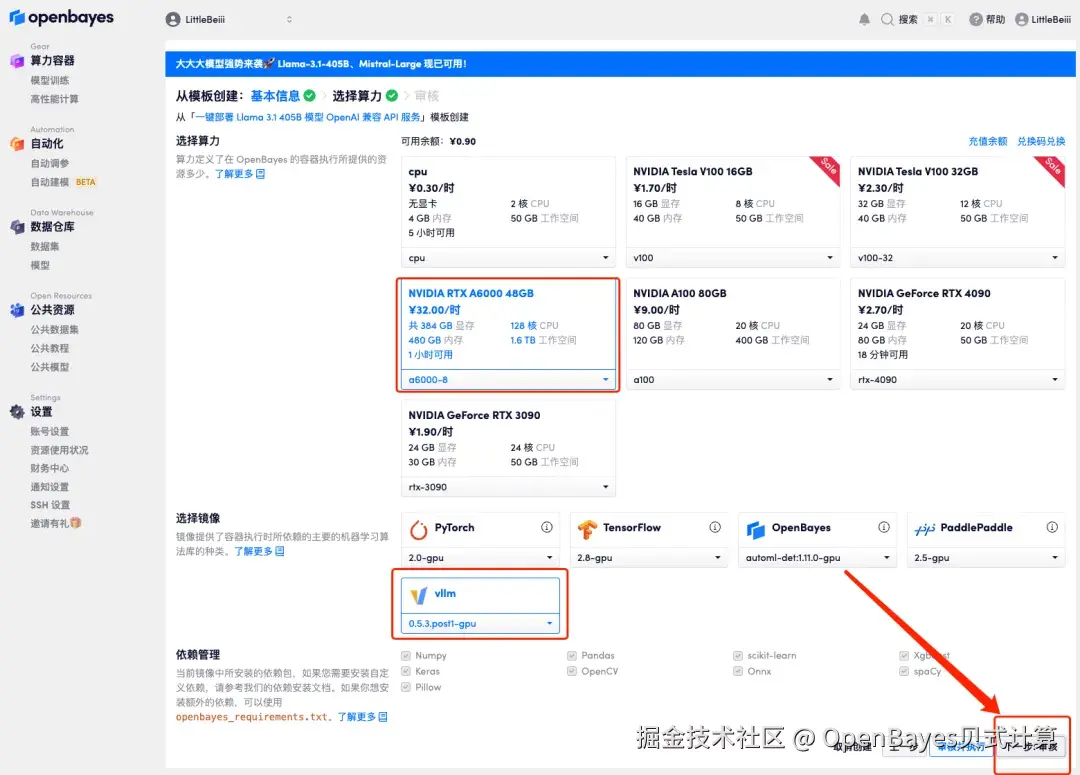Viewport: 1080px width, 775px height.
Task: Click the PyTorch flame logo
Action: click(419, 529)
